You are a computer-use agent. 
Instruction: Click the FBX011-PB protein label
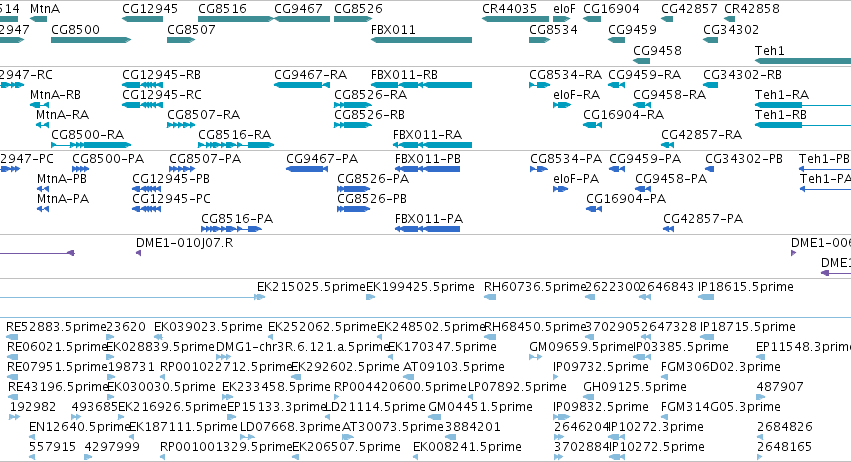click(428, 159)
